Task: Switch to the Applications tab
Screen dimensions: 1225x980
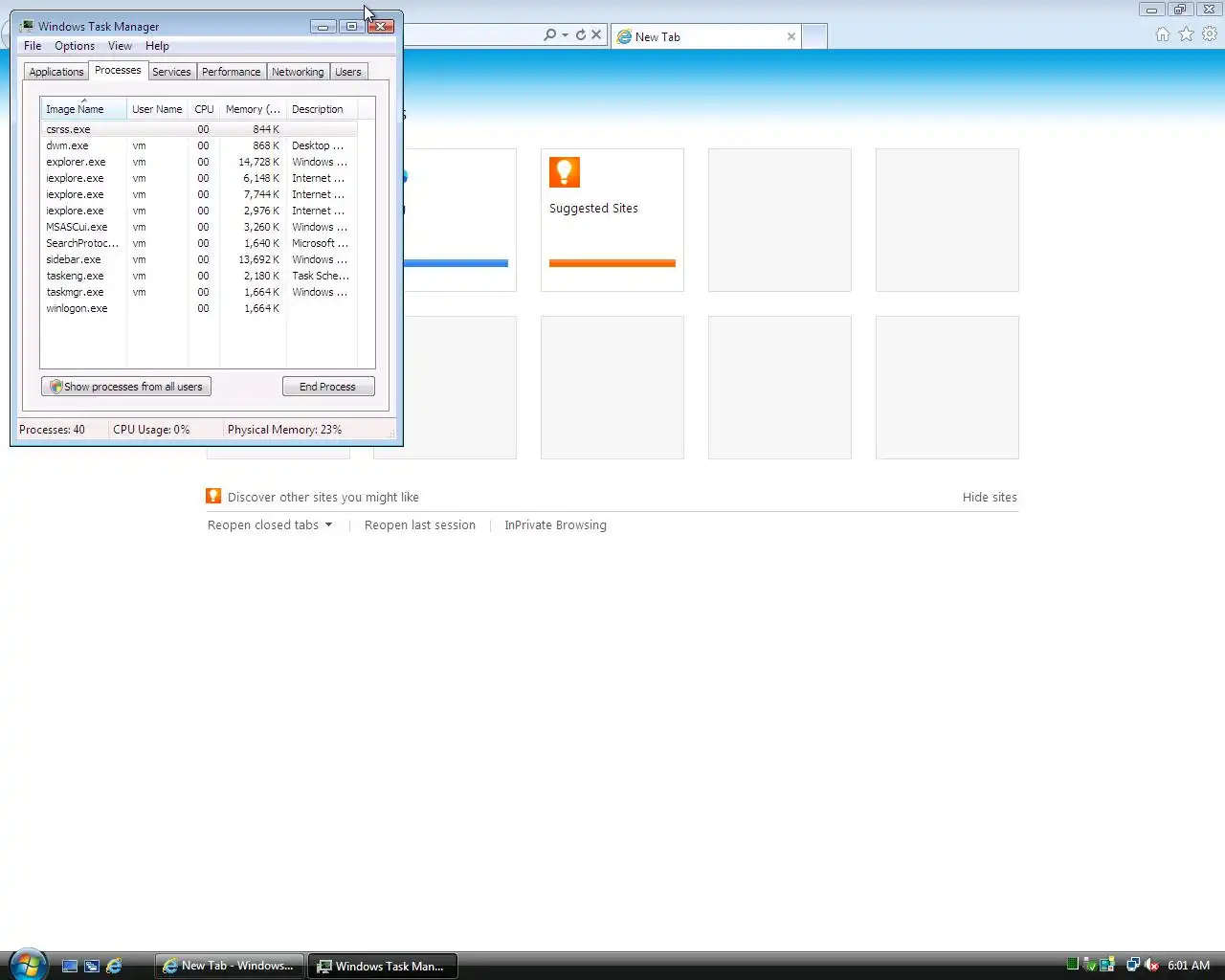Action: pos(56,72)
